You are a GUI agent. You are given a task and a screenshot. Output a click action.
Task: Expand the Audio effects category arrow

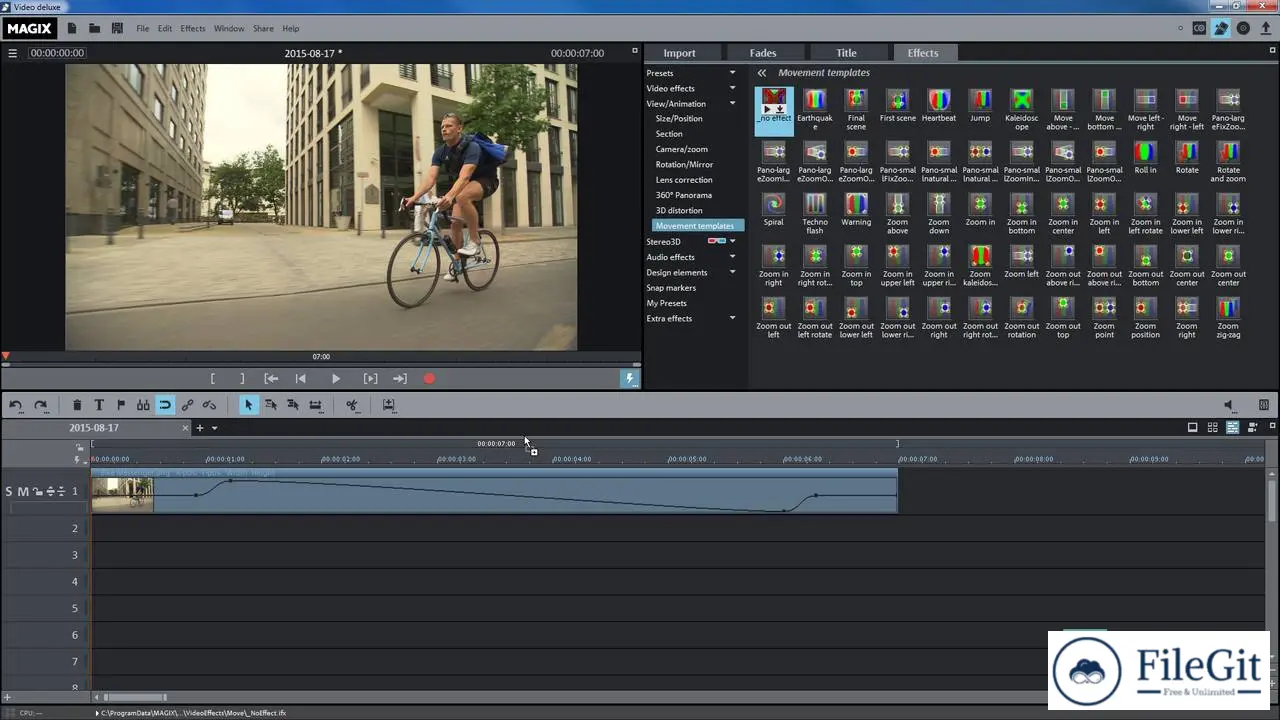732,257
